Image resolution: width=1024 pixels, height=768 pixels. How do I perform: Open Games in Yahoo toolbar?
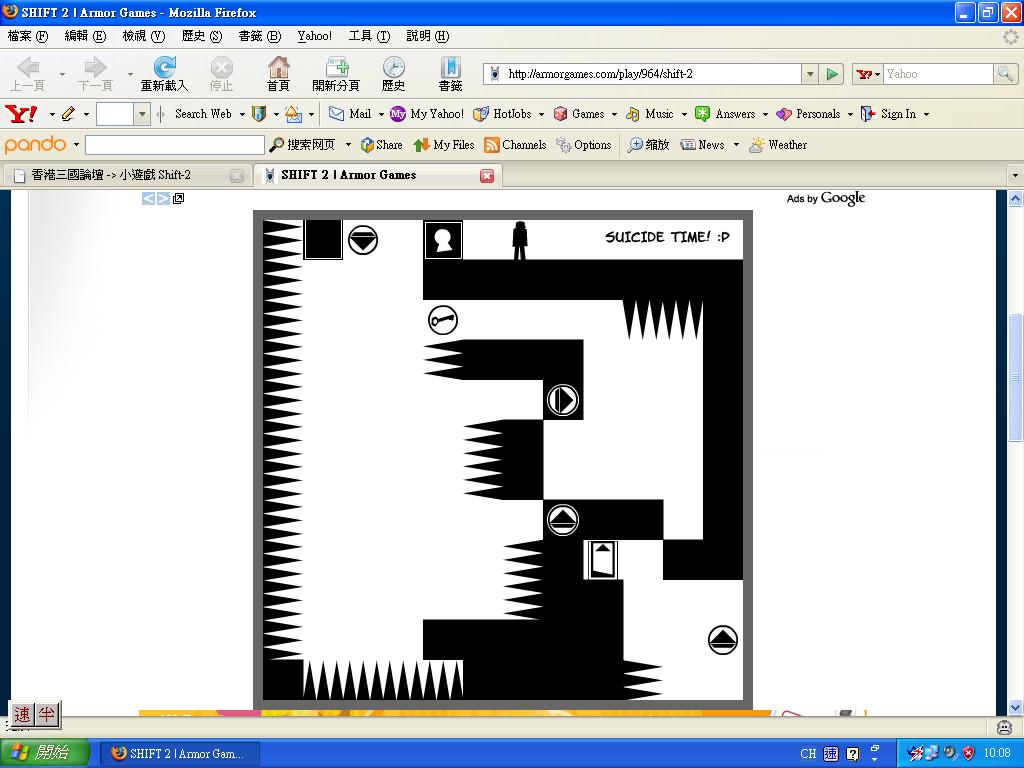tap(579, 114)
